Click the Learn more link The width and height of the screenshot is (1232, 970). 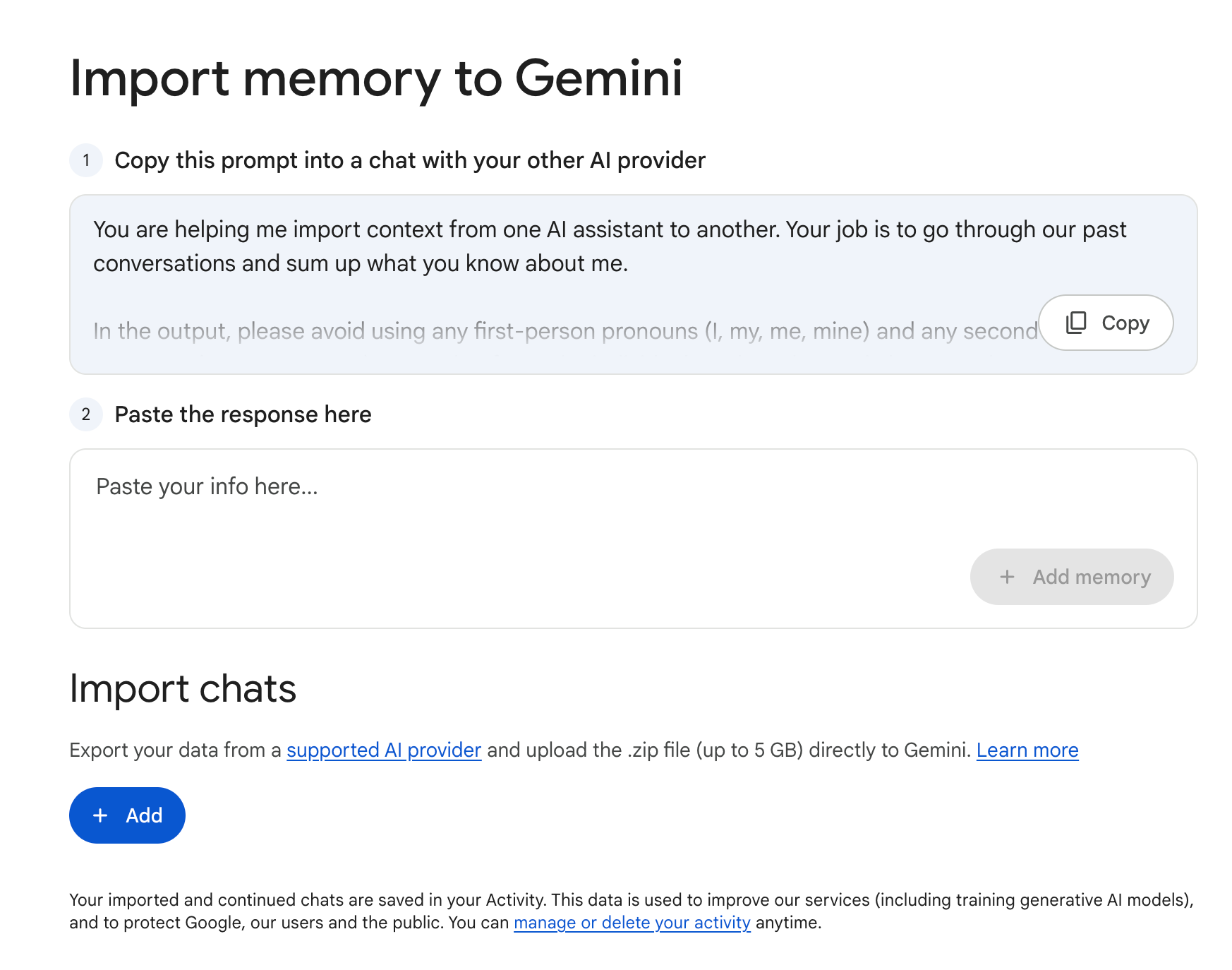pos(1027,750)
